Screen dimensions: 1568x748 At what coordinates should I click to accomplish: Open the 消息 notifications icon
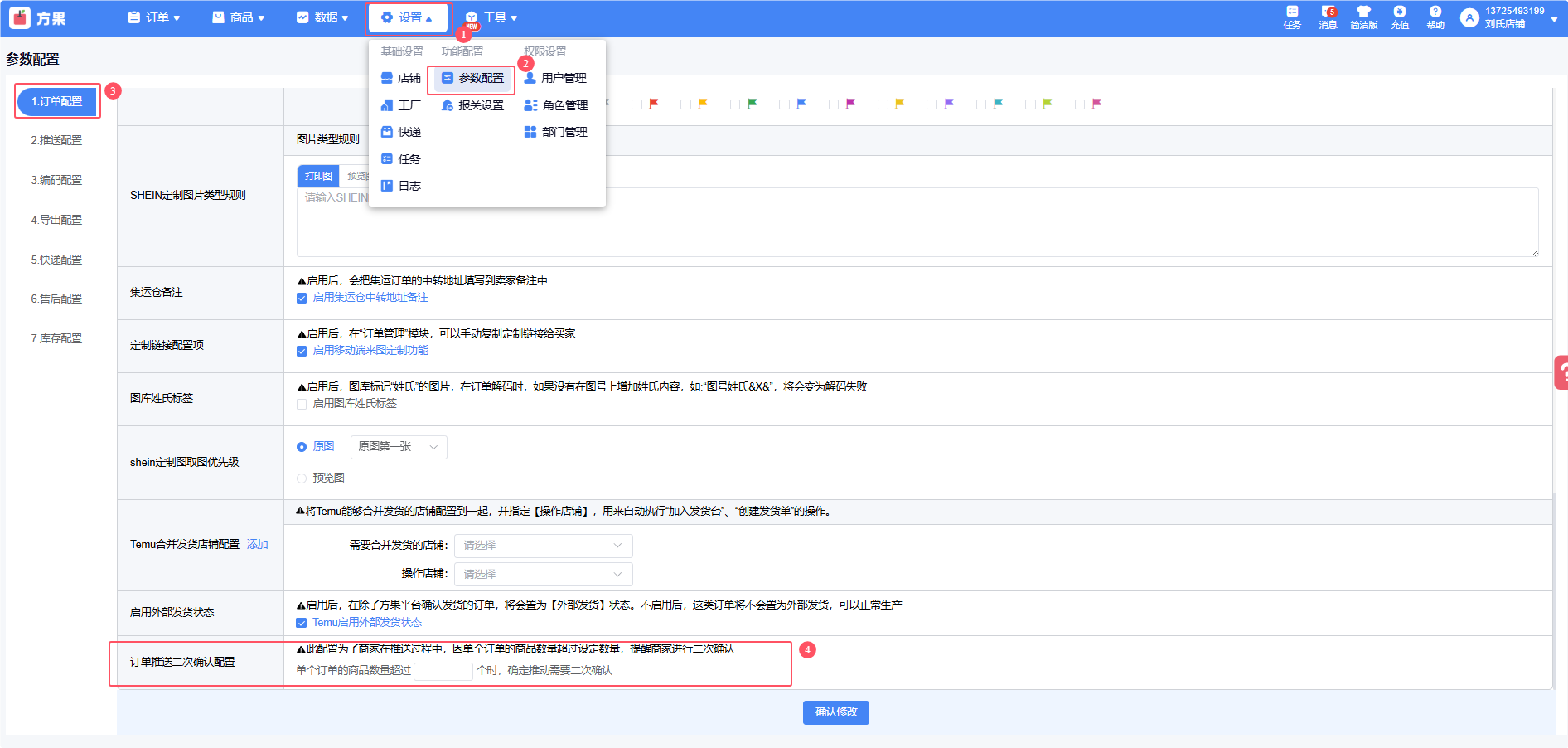[x=1328, y=17]
